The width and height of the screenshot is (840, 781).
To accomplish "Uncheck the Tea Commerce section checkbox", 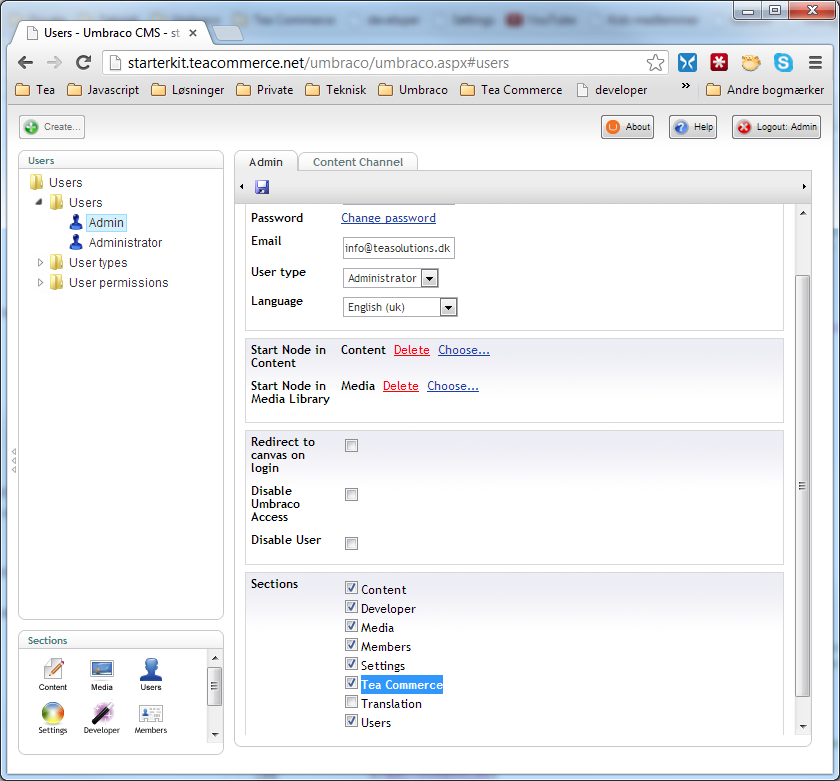I will click(x=351, y=683).
